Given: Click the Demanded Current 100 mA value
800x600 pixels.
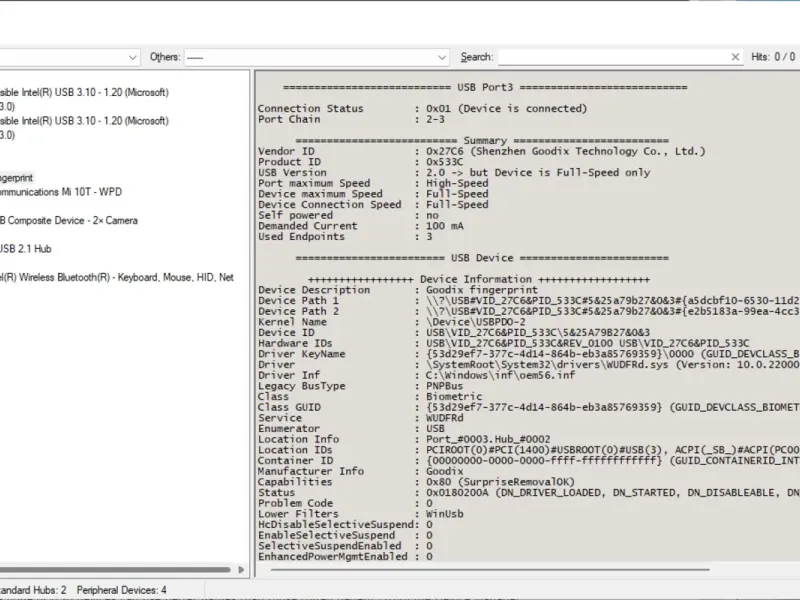Looking at the screenshot, I should pyautogui.click(x=444, y=226).
